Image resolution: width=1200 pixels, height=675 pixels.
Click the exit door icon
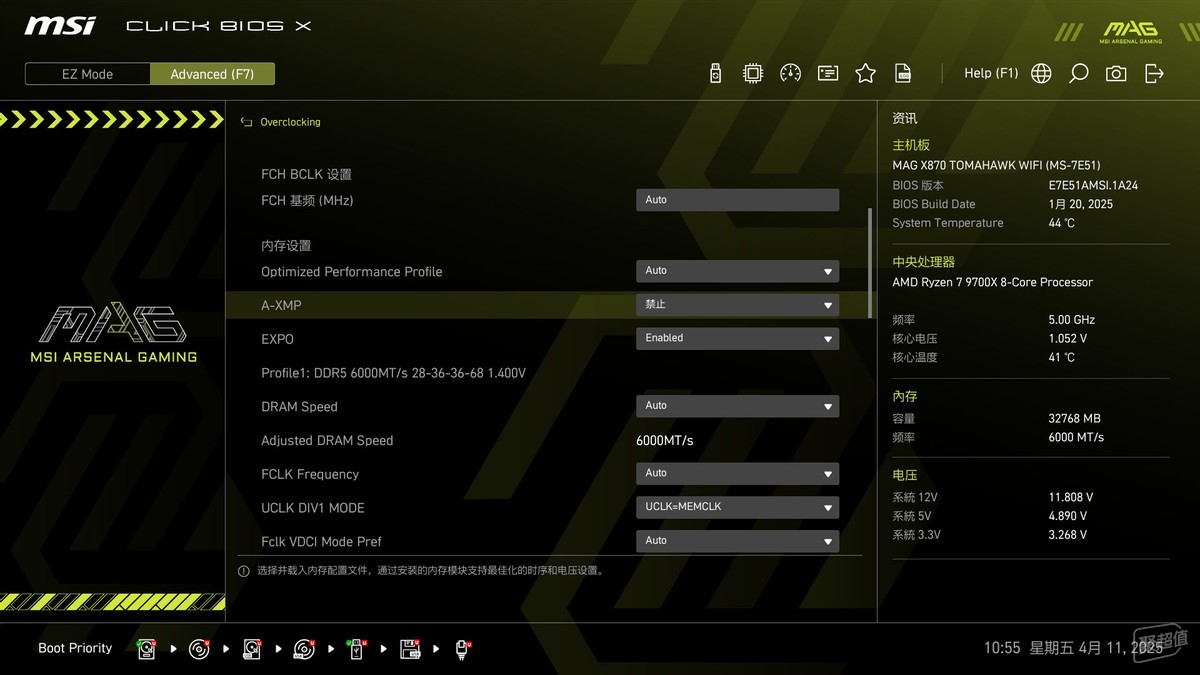tap(1154, 73)
